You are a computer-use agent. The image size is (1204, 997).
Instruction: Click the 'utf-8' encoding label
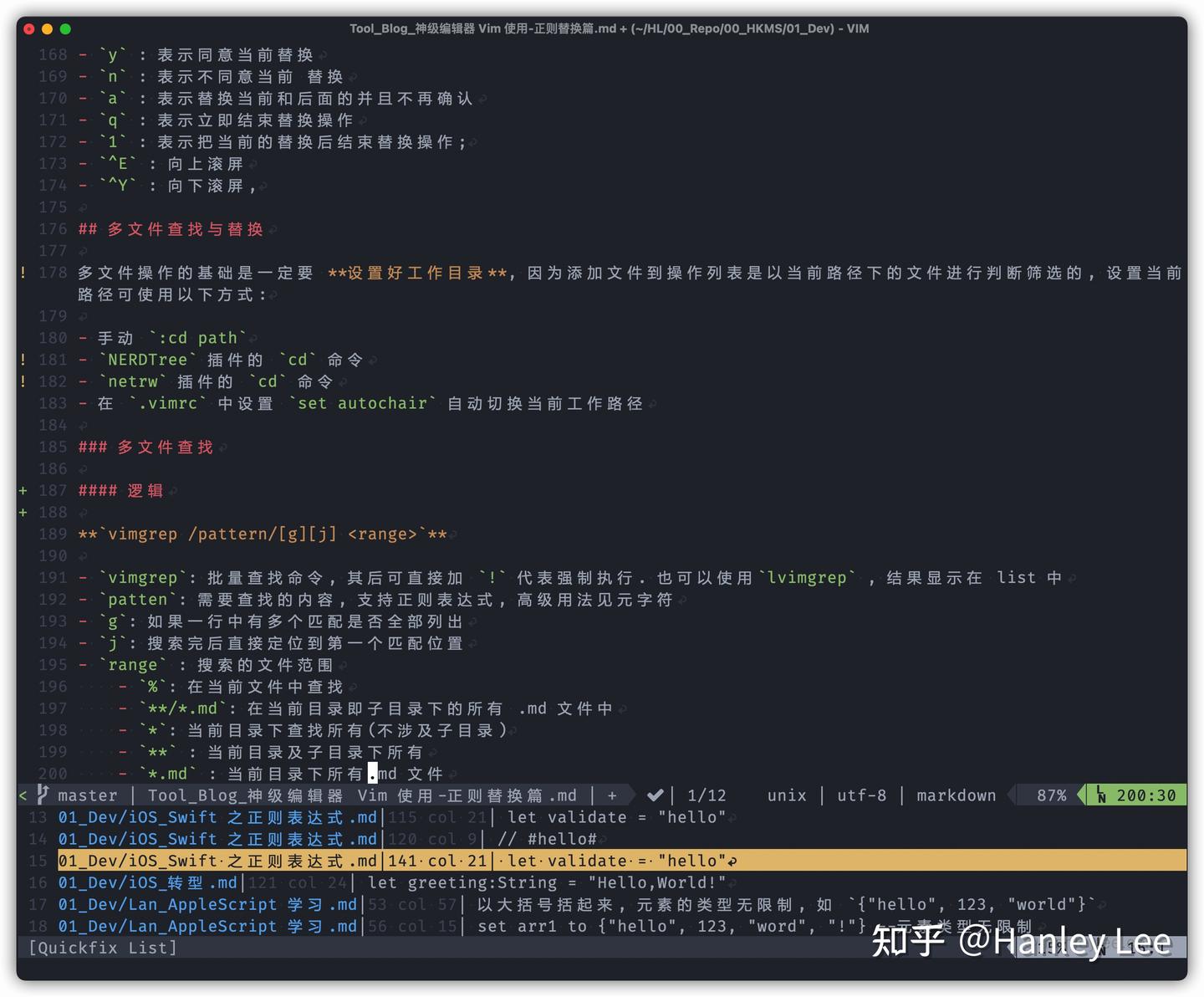[861, 795]
